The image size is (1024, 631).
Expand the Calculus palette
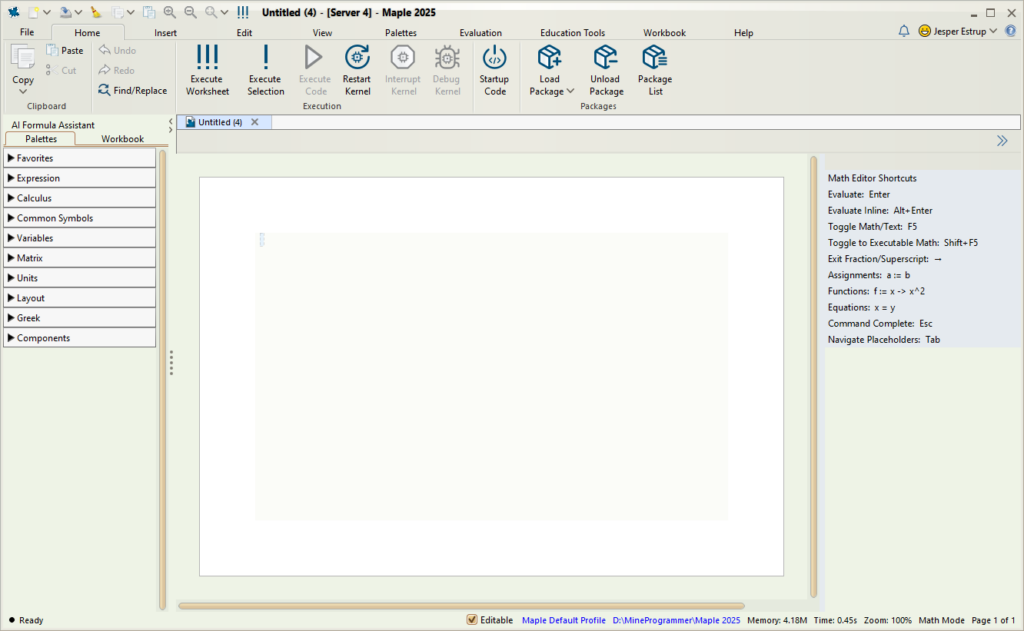click(80, 198)
